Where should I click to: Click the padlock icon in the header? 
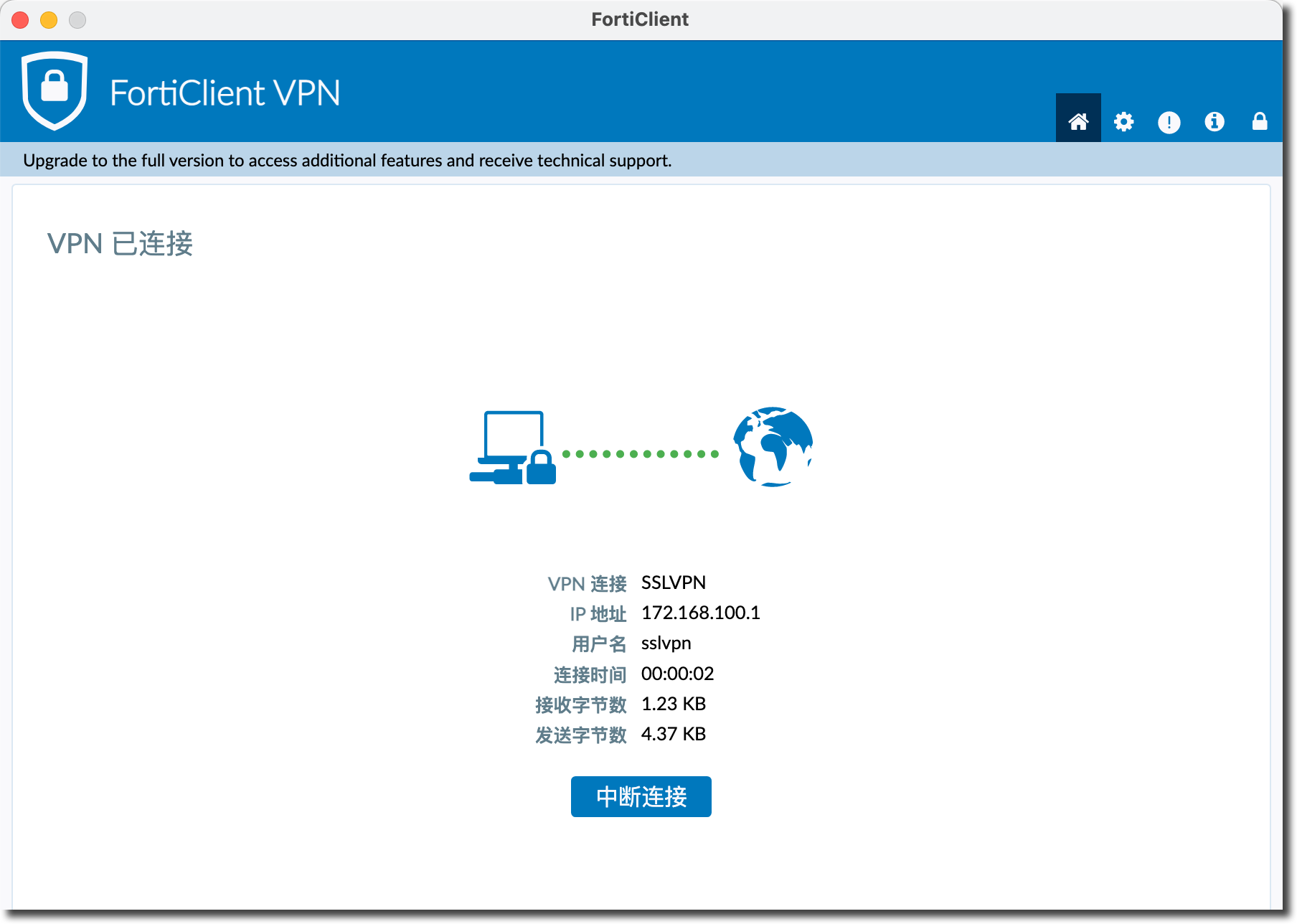point(1260,121)
